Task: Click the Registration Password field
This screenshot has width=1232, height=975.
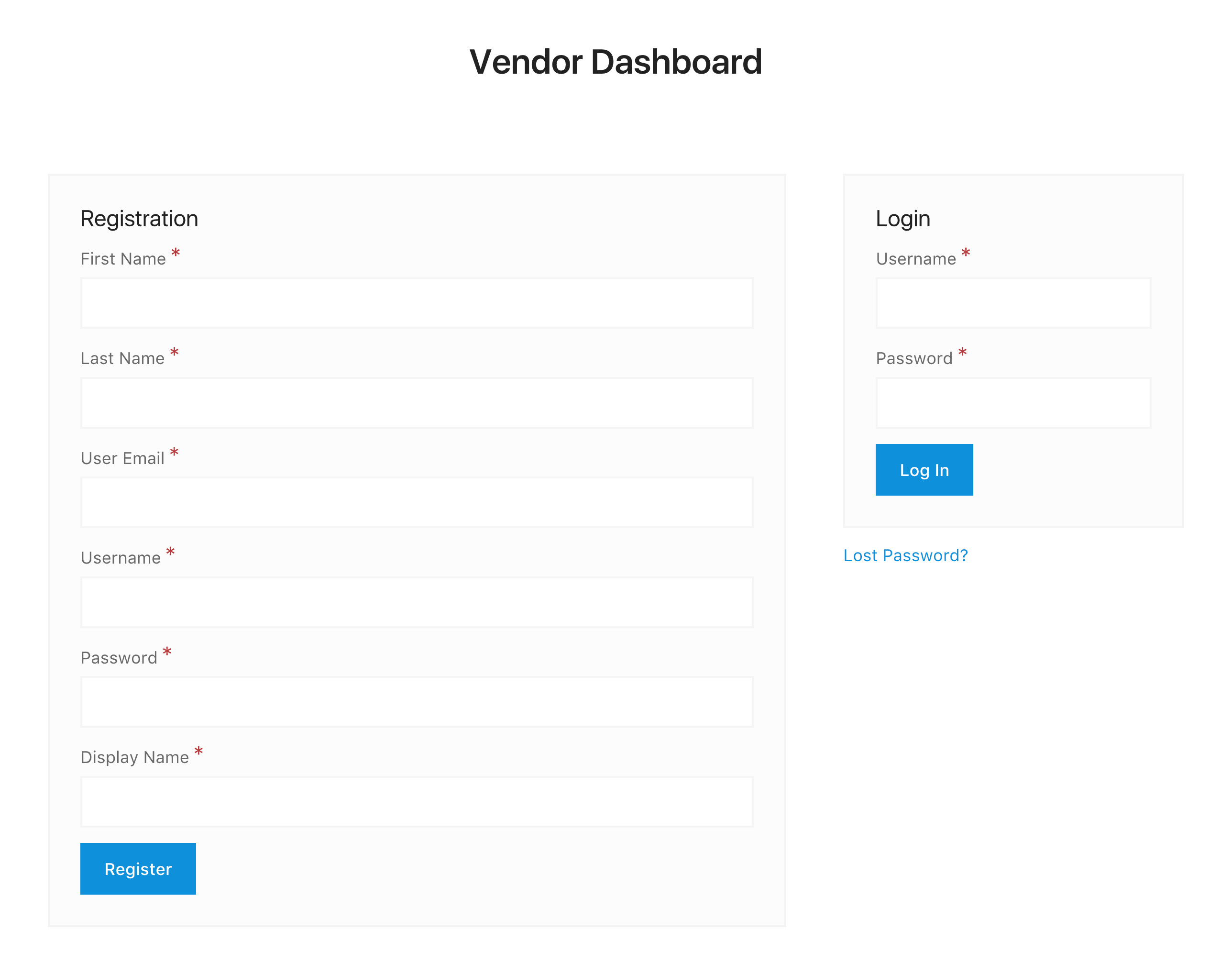Action: click(x=417, y=701)
